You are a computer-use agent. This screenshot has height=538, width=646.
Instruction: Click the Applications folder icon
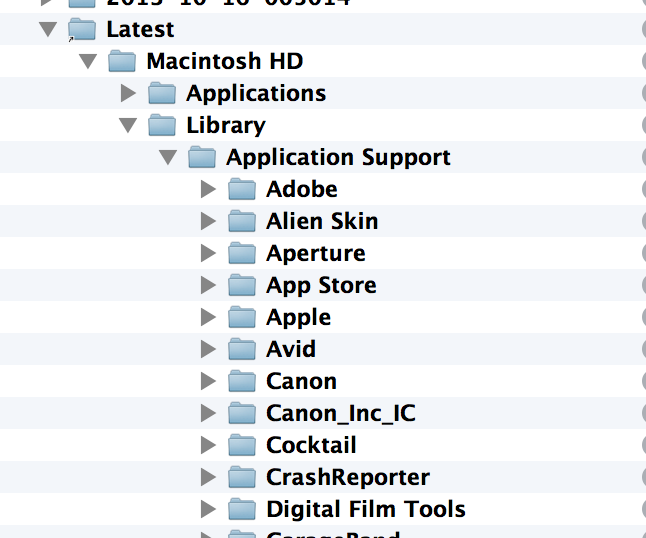(x=162, y=93)
